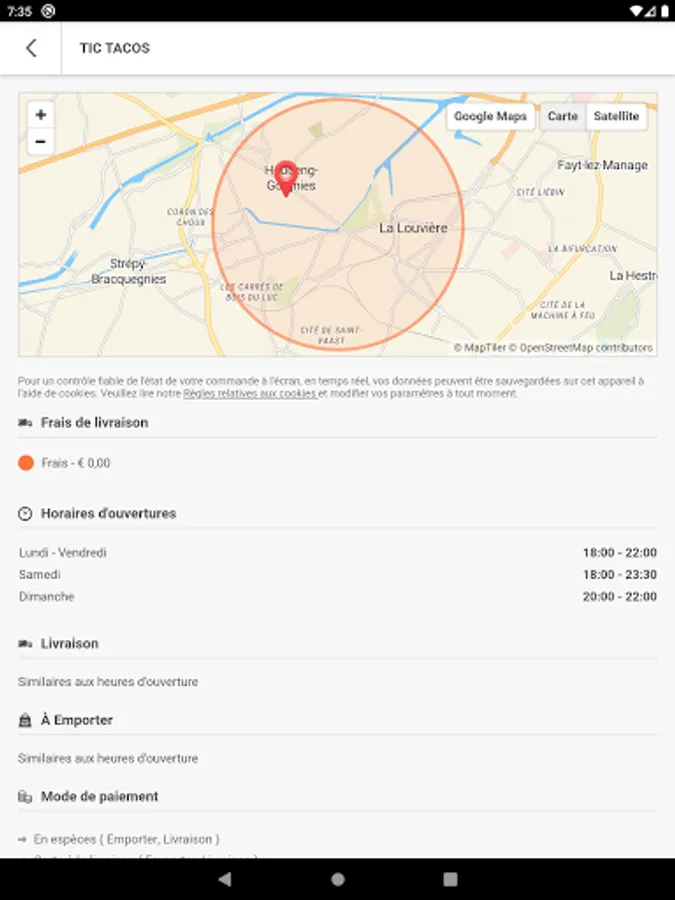Click the orange delivery zone color dot

tap(26, 463)
